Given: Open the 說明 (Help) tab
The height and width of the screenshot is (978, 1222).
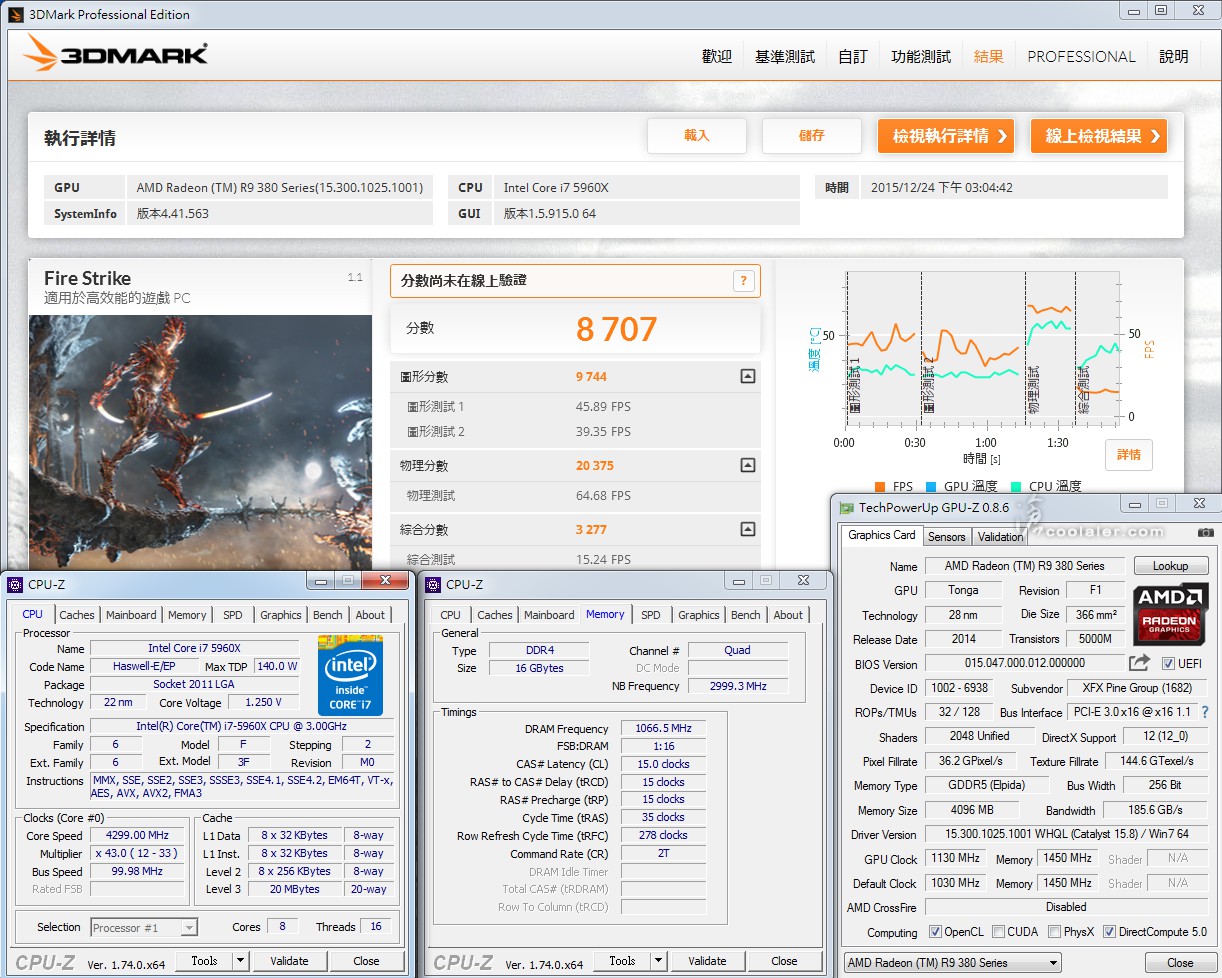Looking at the screenshot, I should click(x=1174, y=57).
